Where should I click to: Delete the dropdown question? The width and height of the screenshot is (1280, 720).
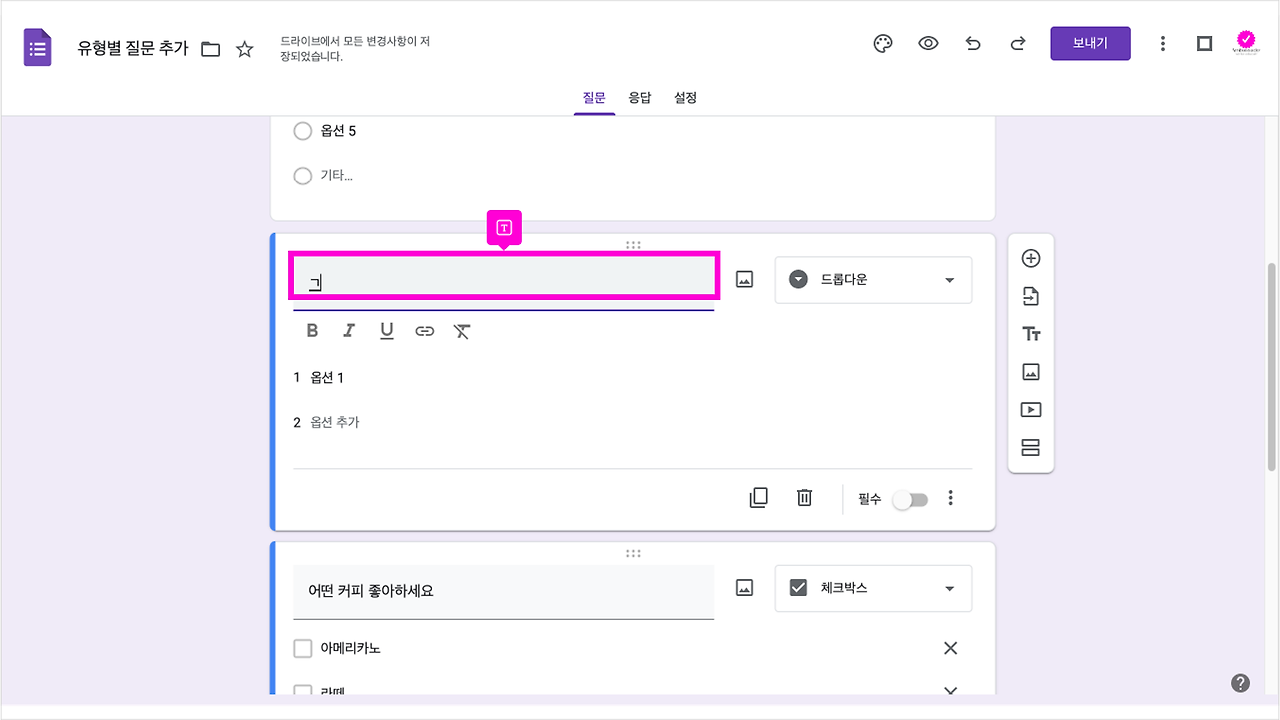(804, 497)
